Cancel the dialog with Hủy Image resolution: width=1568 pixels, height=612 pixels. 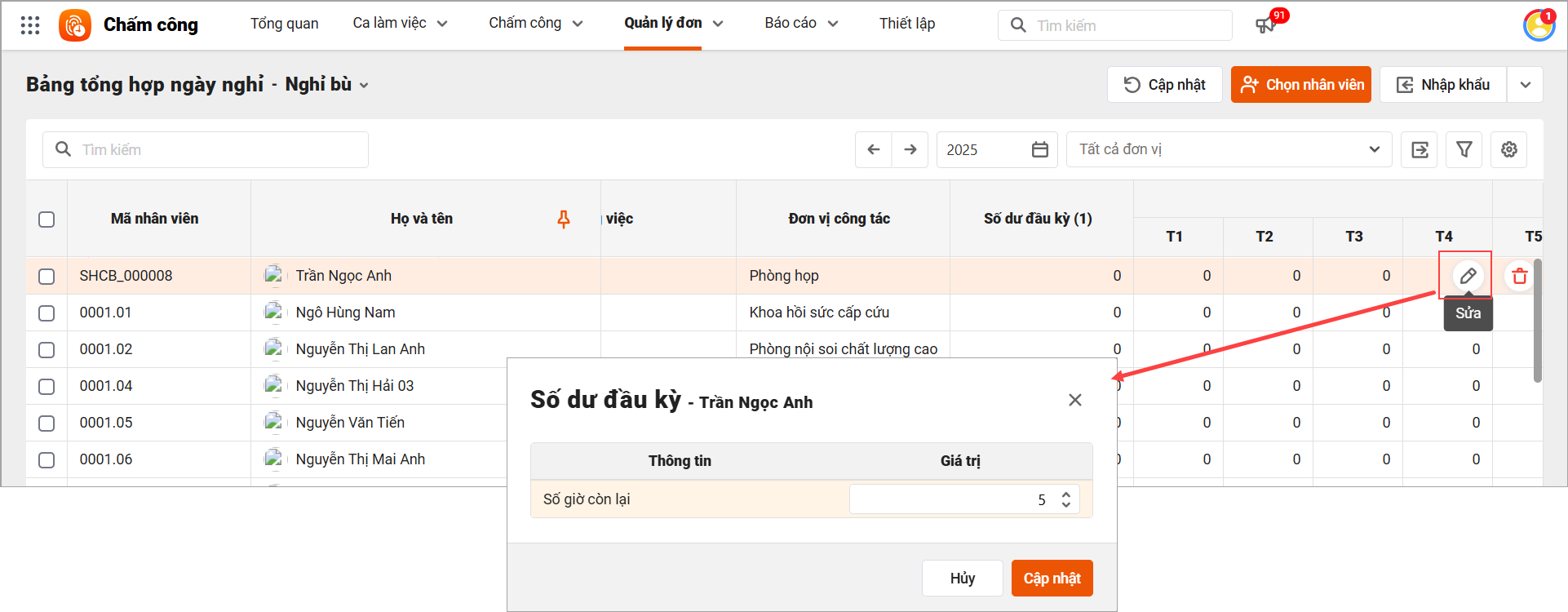click(x=963, y=578)
